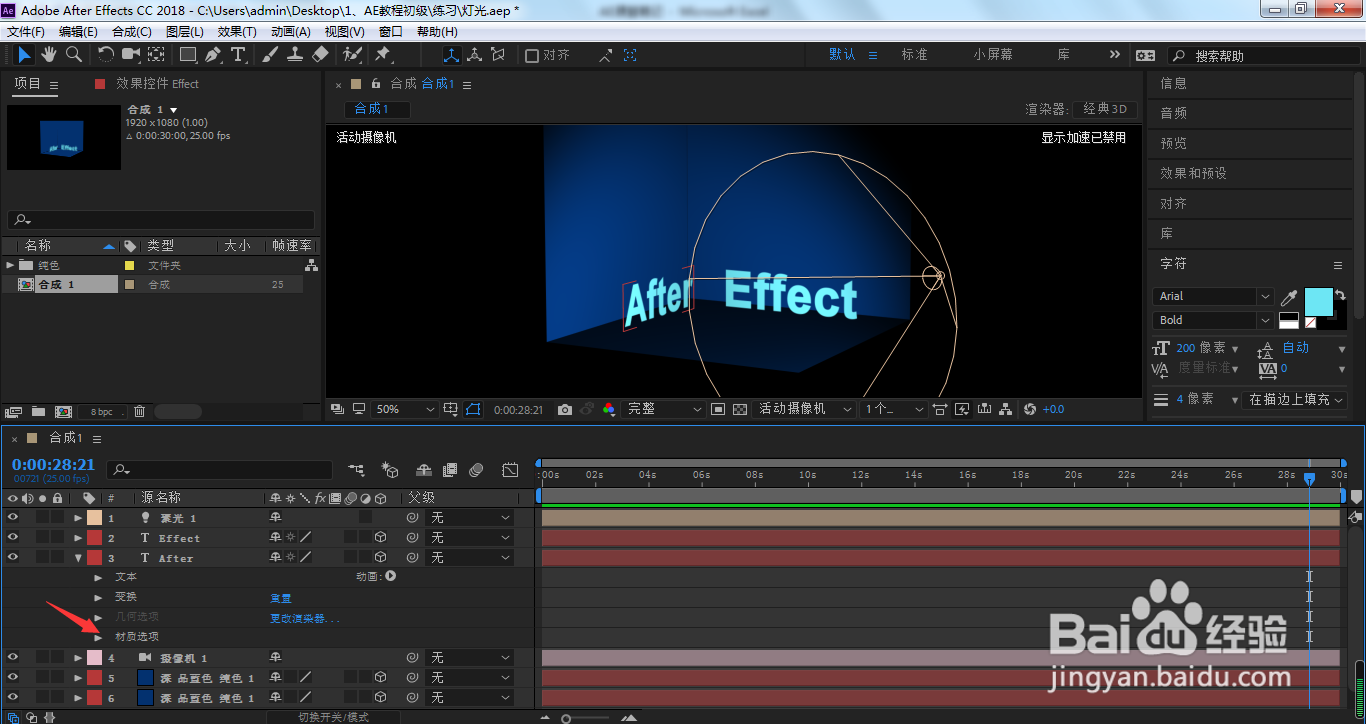Viewport: 1366px width, 724px height.
Task: Click 重置 to reset transform
Action: pyautogui.click(x=280, y=598)
